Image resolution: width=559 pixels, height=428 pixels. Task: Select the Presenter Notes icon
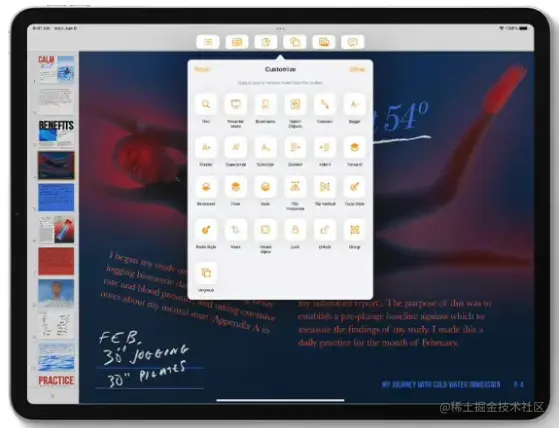[x=236, y=104]
